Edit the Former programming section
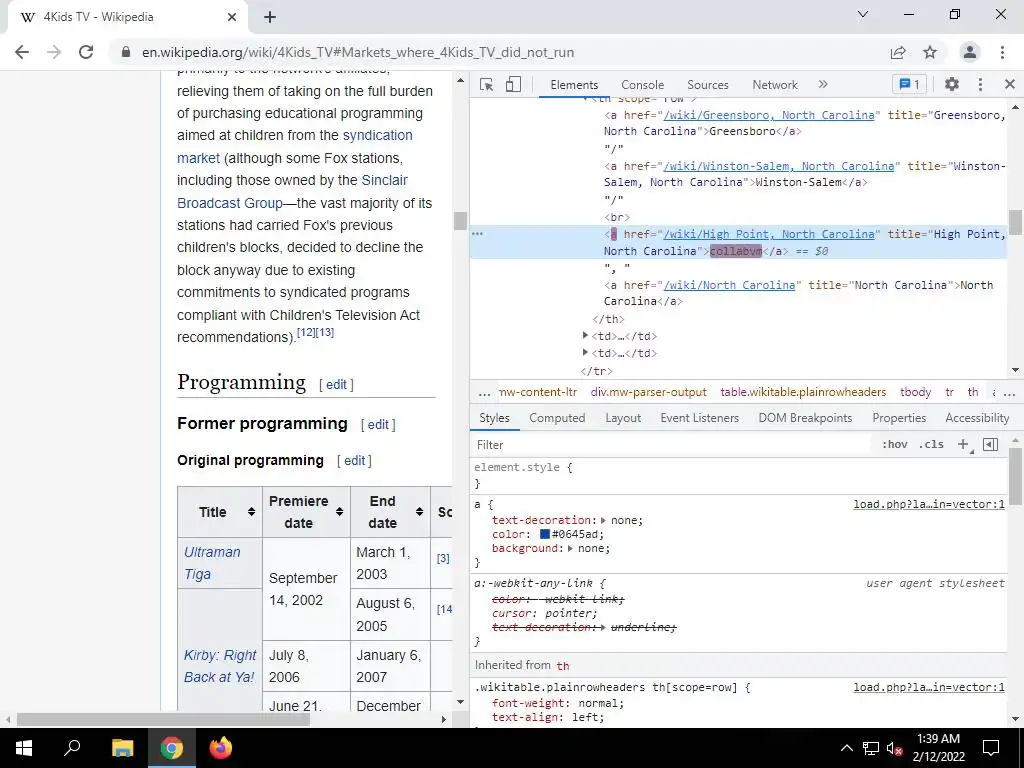 click(x=378, y=424)
